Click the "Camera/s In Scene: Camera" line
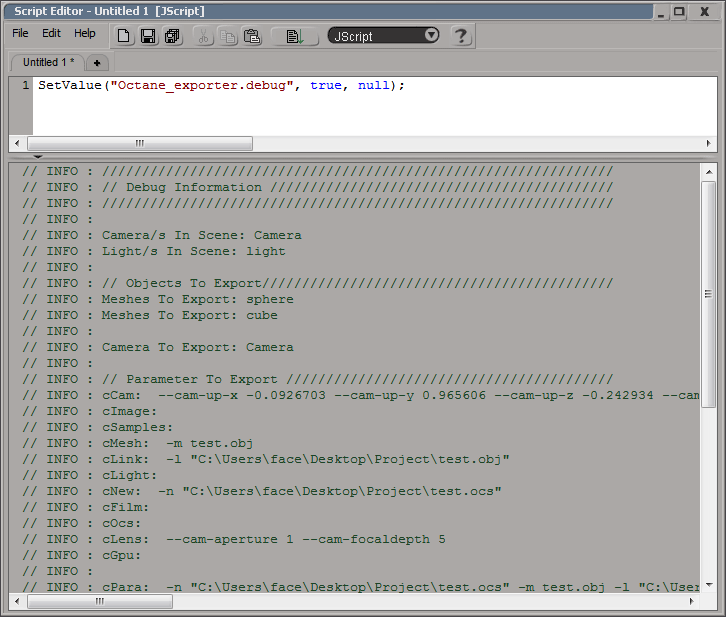The height and width of the screenshot is (617, 726). point(162,235)
